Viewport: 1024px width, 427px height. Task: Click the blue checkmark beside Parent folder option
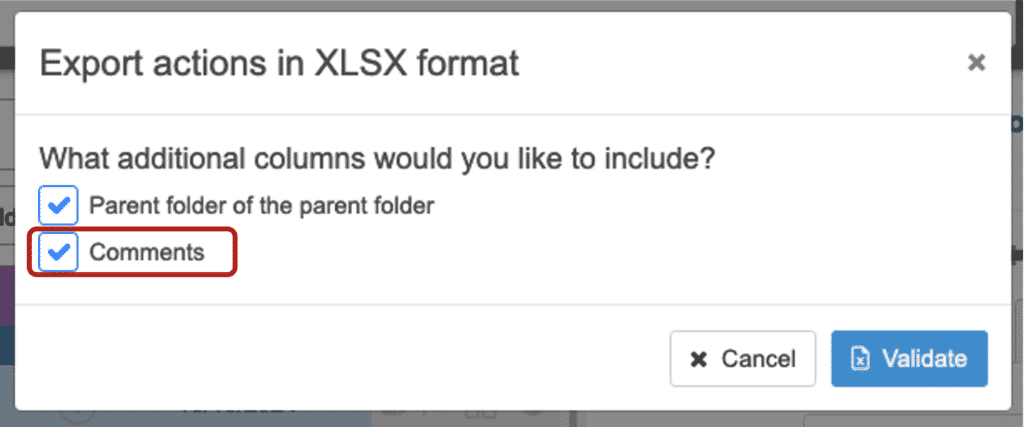point(59,206)
